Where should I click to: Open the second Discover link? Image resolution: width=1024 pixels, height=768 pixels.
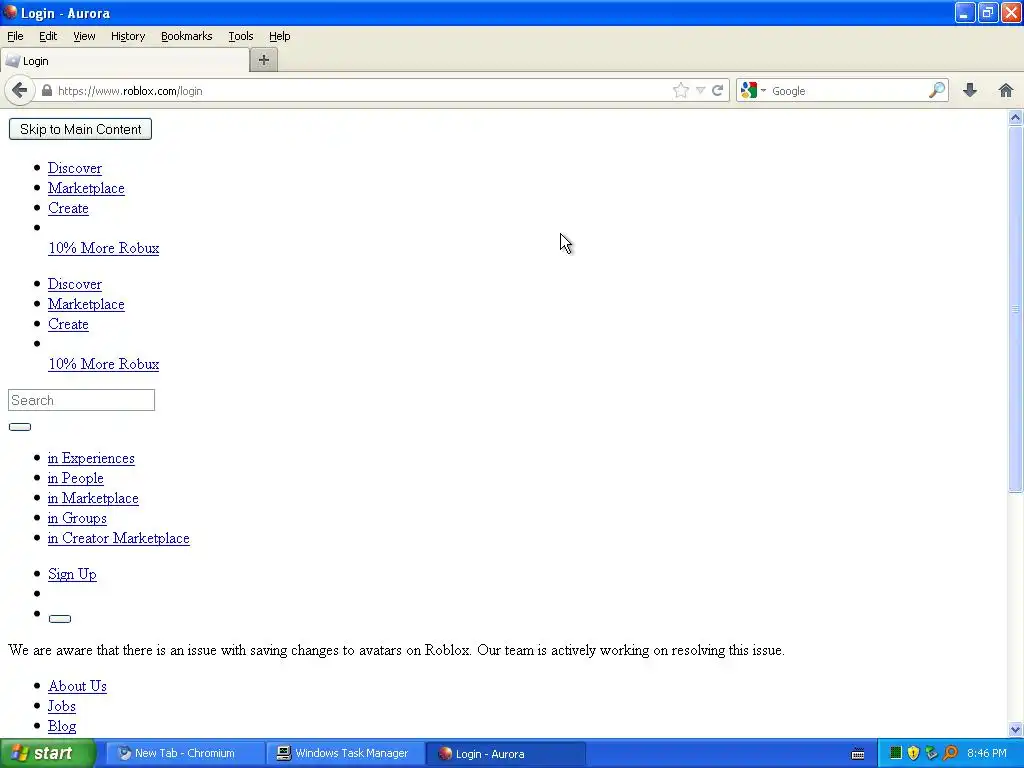[x=75, y=284]
